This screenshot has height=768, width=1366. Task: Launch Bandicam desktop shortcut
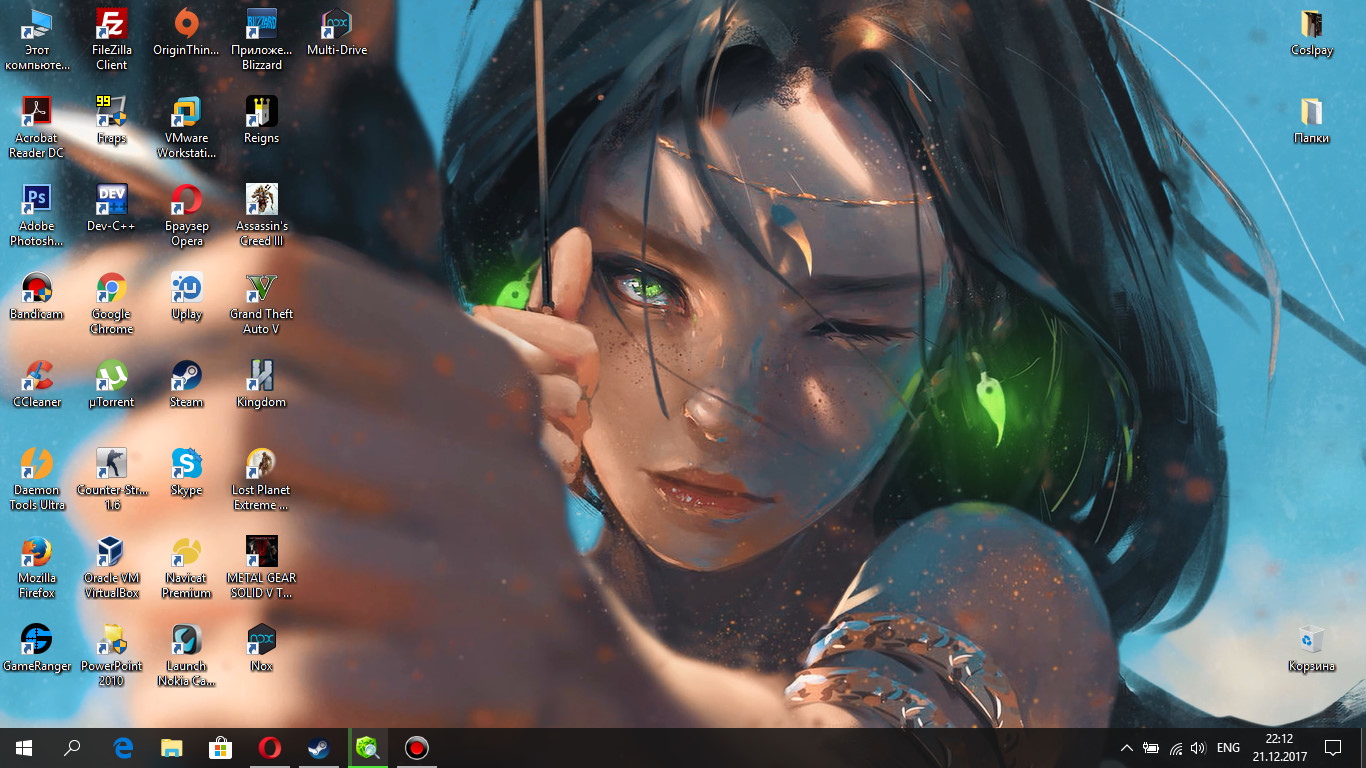[37, 297]
